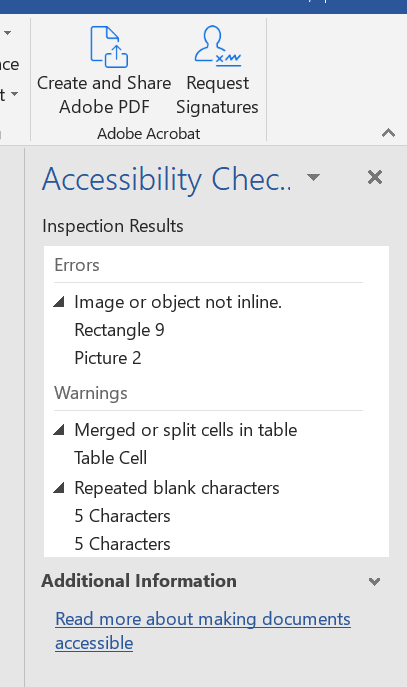Click the Create and Share Adobe PDF icon

(x=109, y=47)
